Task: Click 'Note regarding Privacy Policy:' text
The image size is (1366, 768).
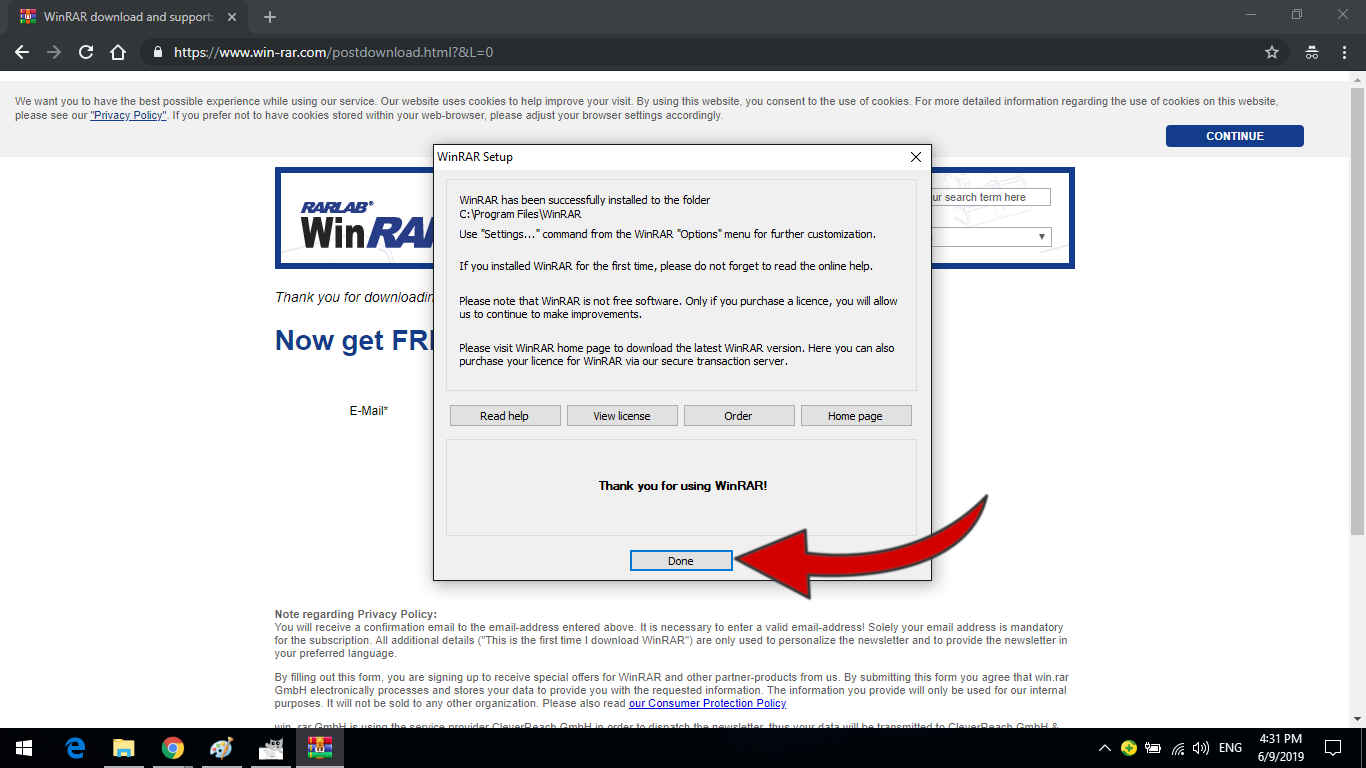Action: click(x=356, y=614)
